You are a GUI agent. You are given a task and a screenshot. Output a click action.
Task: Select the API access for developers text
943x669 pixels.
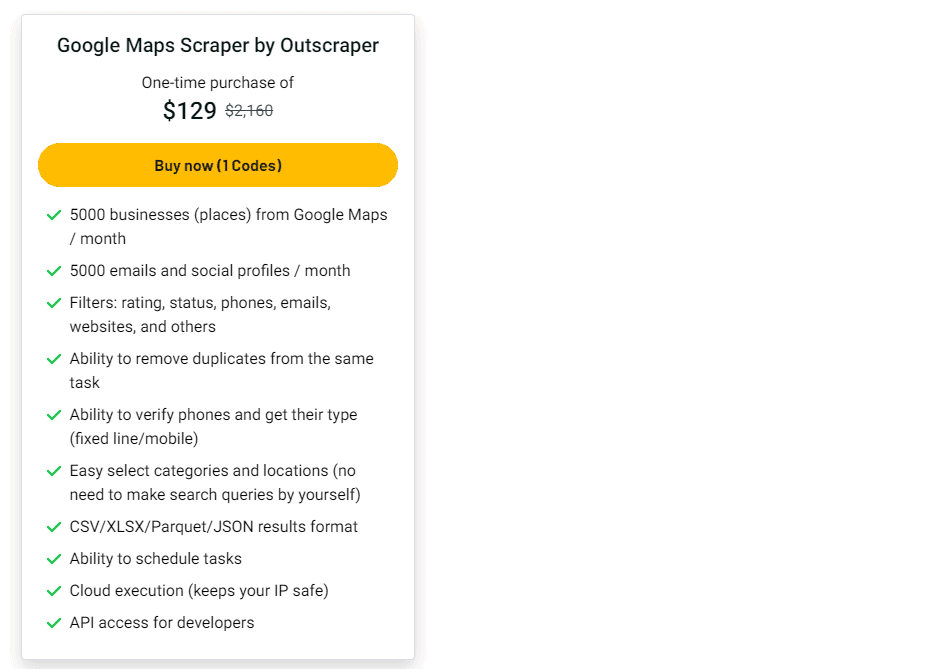click(x=162, y=622)
